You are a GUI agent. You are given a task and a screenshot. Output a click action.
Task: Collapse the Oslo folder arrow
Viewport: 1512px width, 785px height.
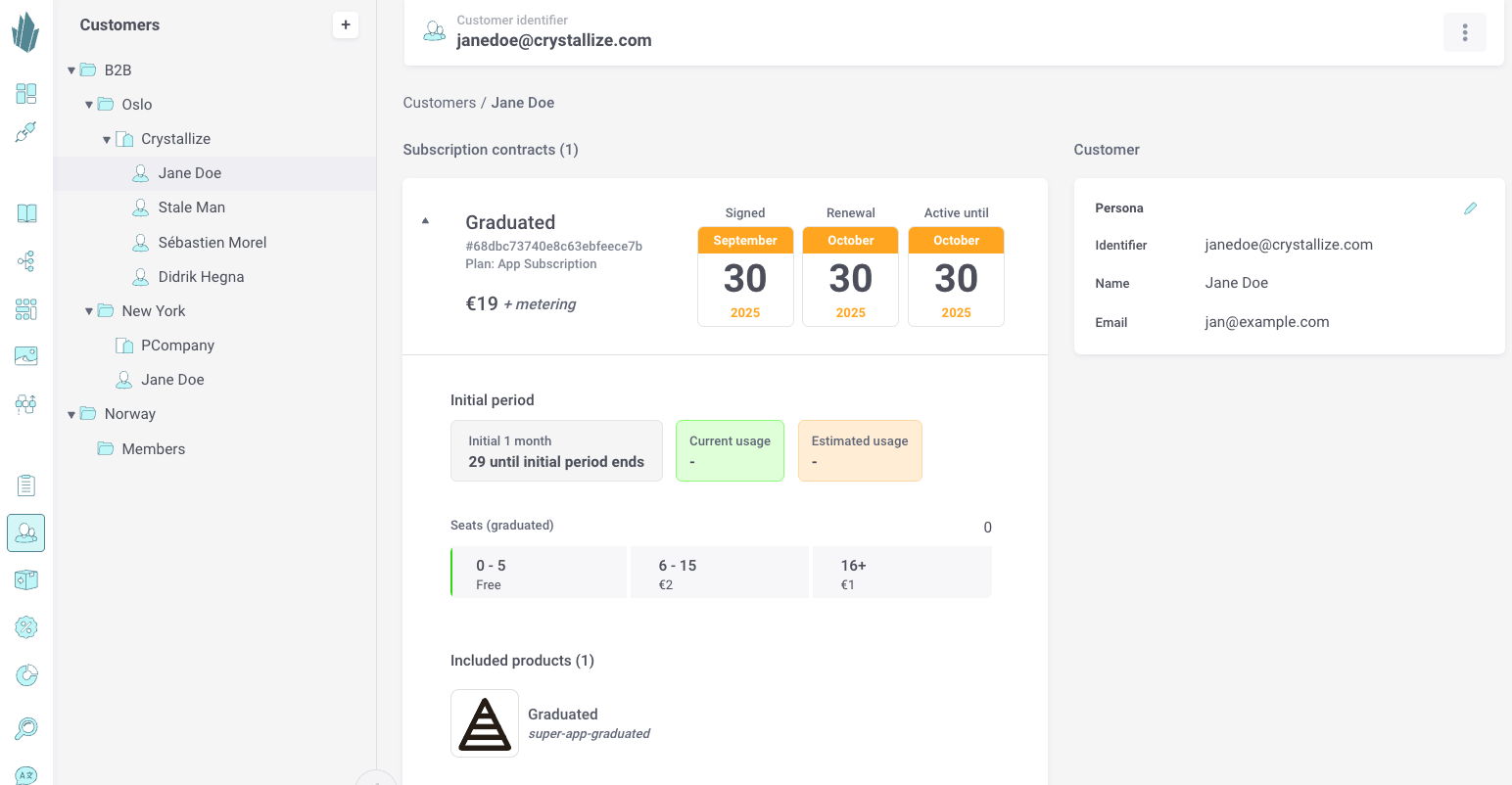[x=89, y=105]
